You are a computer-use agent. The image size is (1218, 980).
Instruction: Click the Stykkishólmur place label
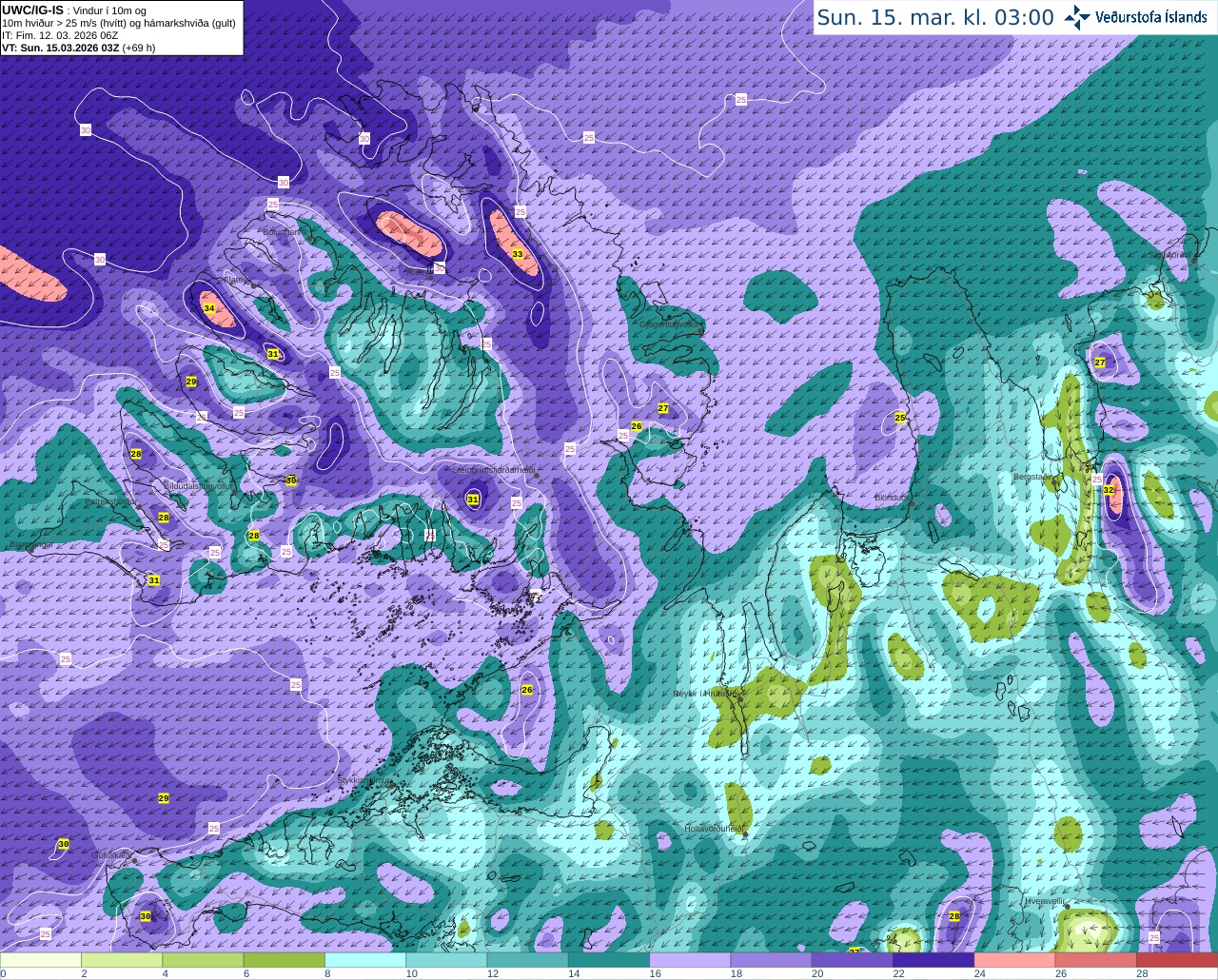pos(363,780)
